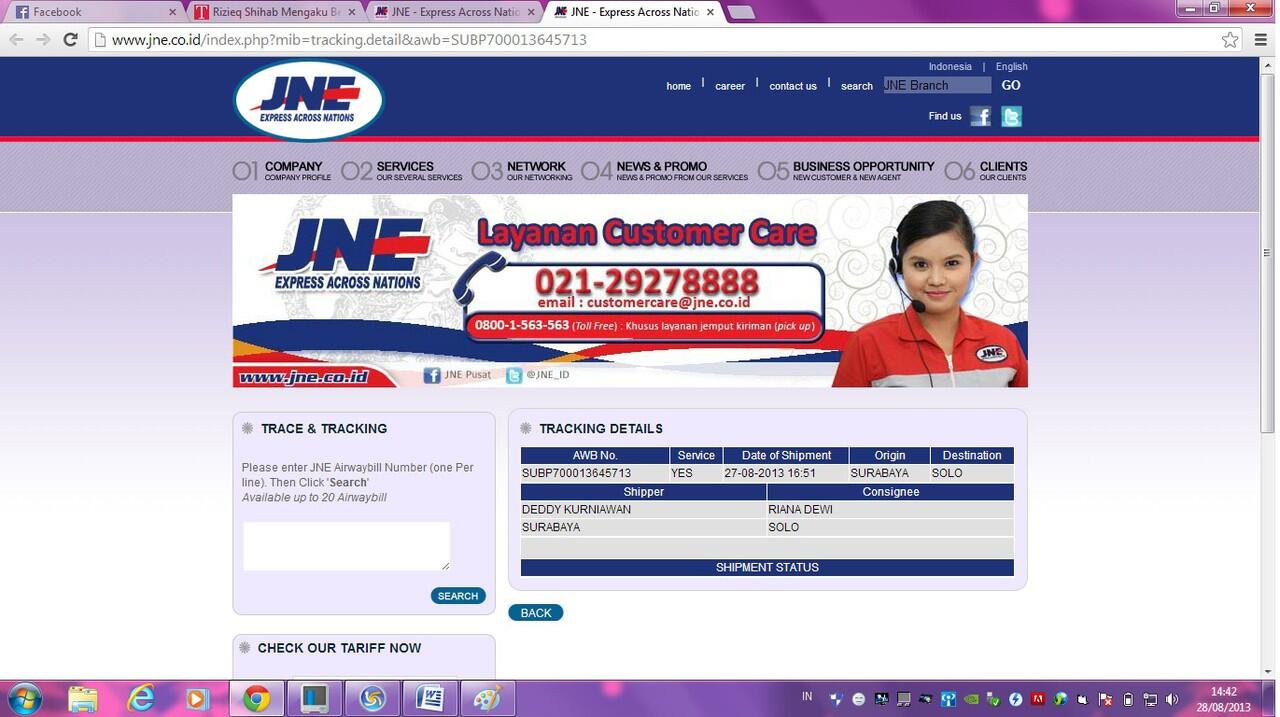The height and width of the screenshot is (717, 1280).
Task: Click the Customer Care banner image
Action: pyautogui.click(x=630, y=290)
